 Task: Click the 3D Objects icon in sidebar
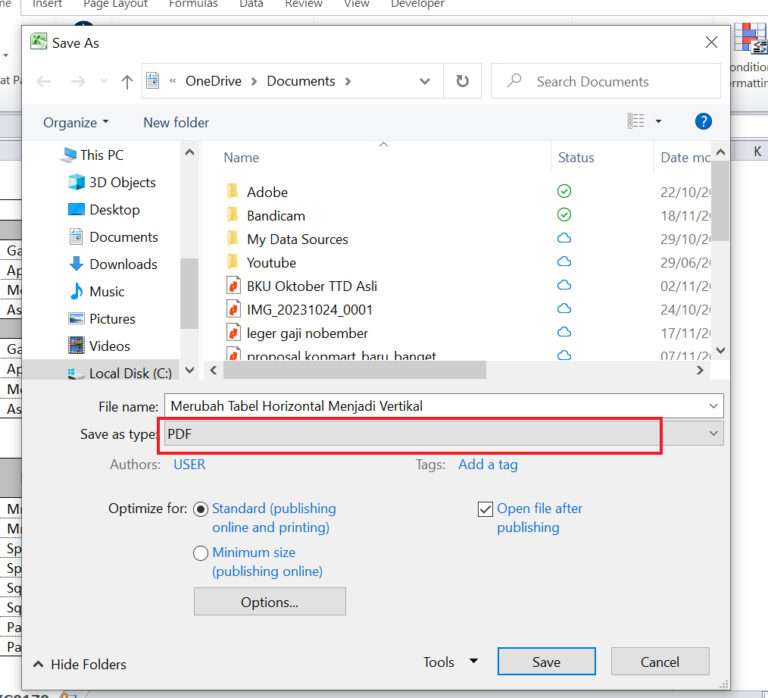(x=76, y=182)
